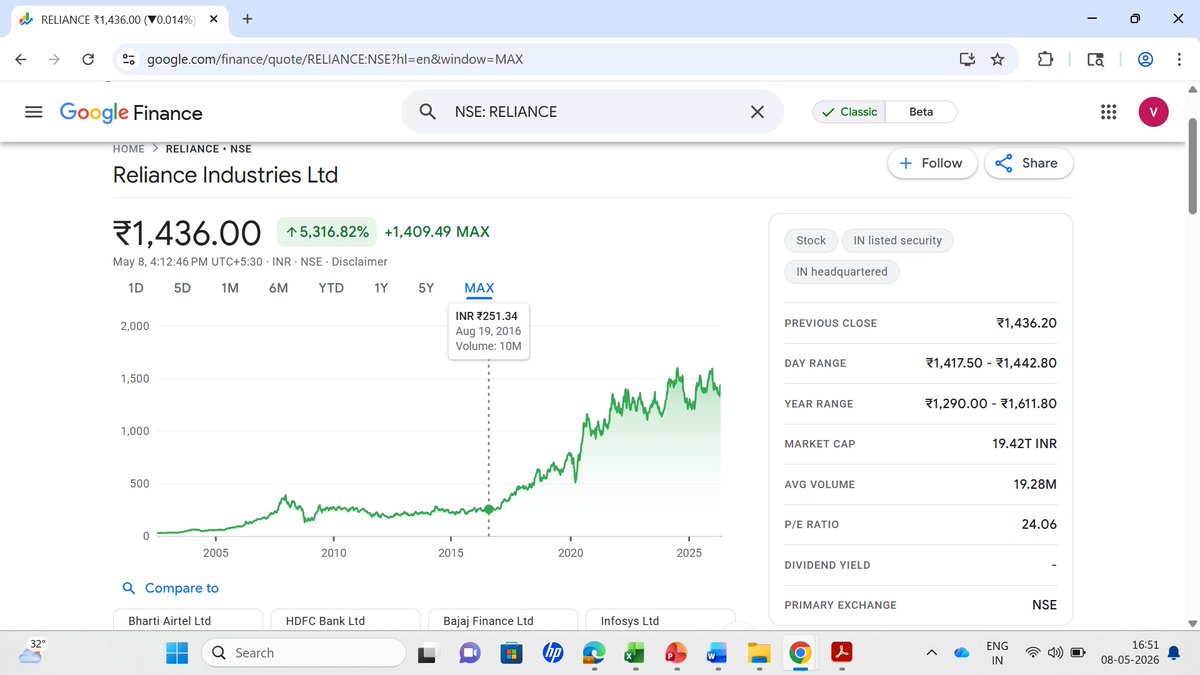1200x675 pixels.
Task: Click the MARKET CAP value 19.42T INR
Action: (1025, 444)
